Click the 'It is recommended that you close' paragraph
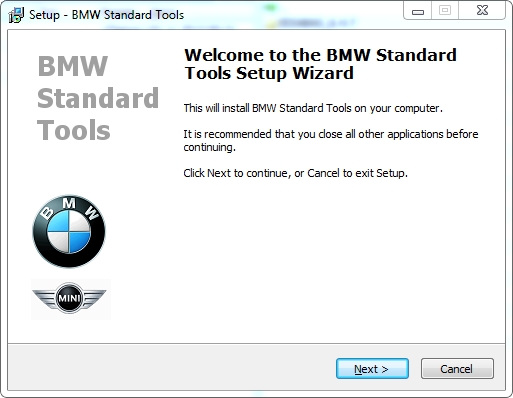Screen dimensions: 513x398 click(x=331, y=140)
